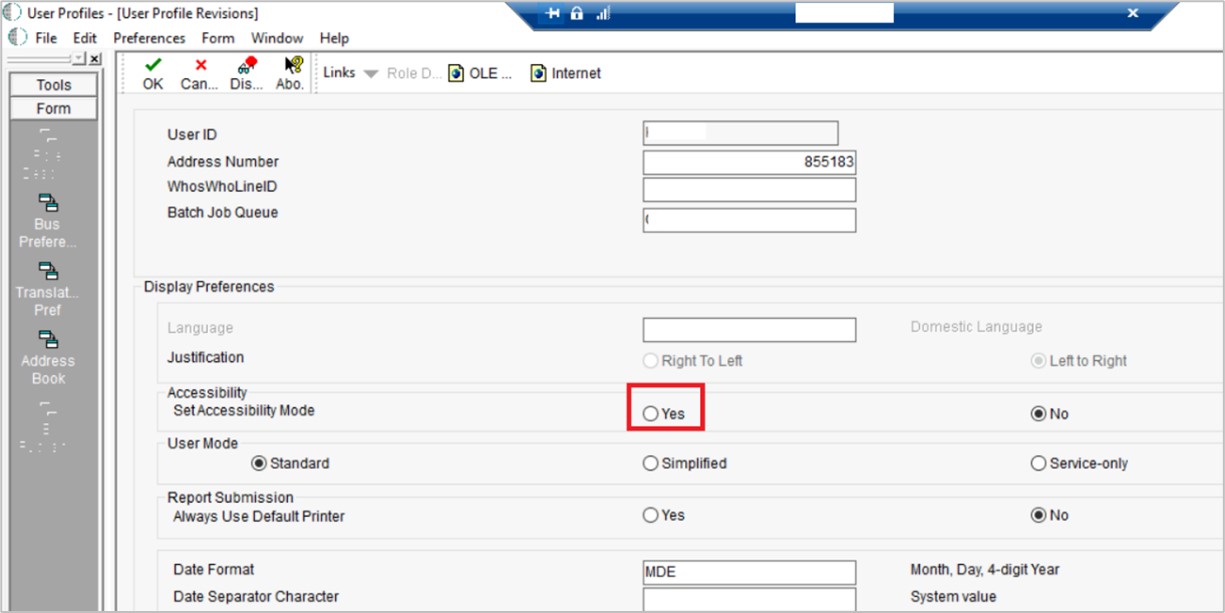This screenshot has height=613, width=1225.
Task: Click the app globe icon beside File menu
Action: pyautogui.click(x=16, y=37)
